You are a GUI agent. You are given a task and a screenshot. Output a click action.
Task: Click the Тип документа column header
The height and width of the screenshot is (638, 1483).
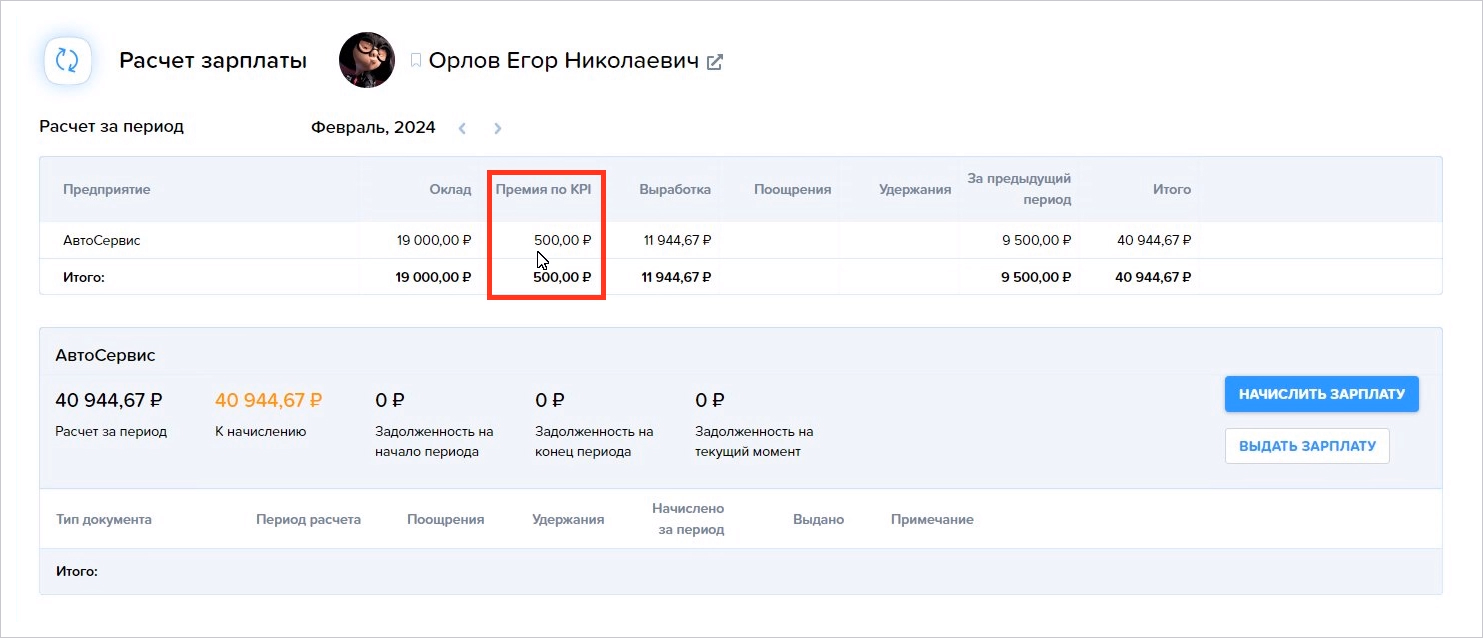point(104,519)
